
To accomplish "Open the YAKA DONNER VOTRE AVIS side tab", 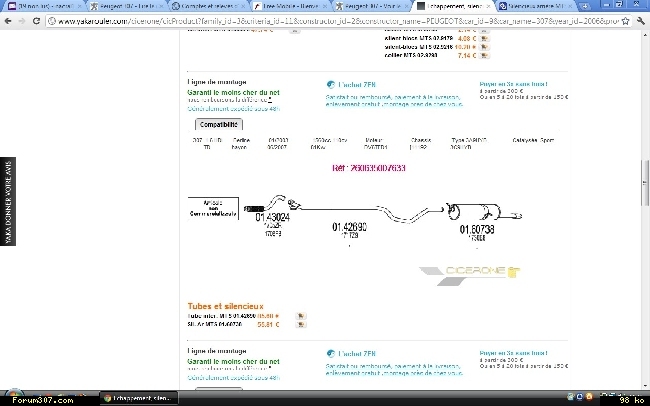I will pos(8,202).
